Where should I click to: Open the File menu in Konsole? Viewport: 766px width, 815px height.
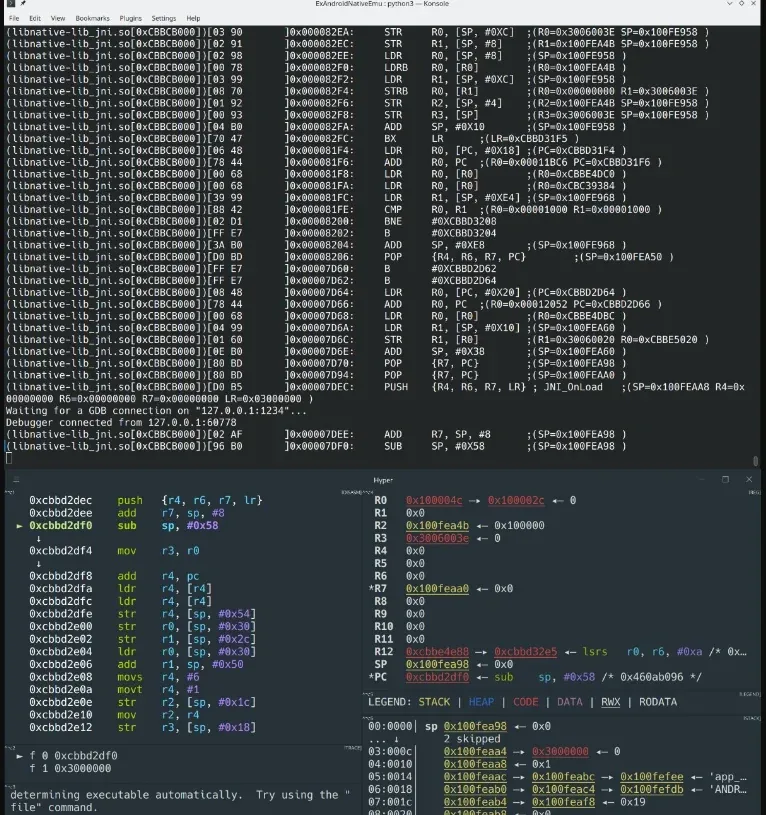click(x=14, y=18)
